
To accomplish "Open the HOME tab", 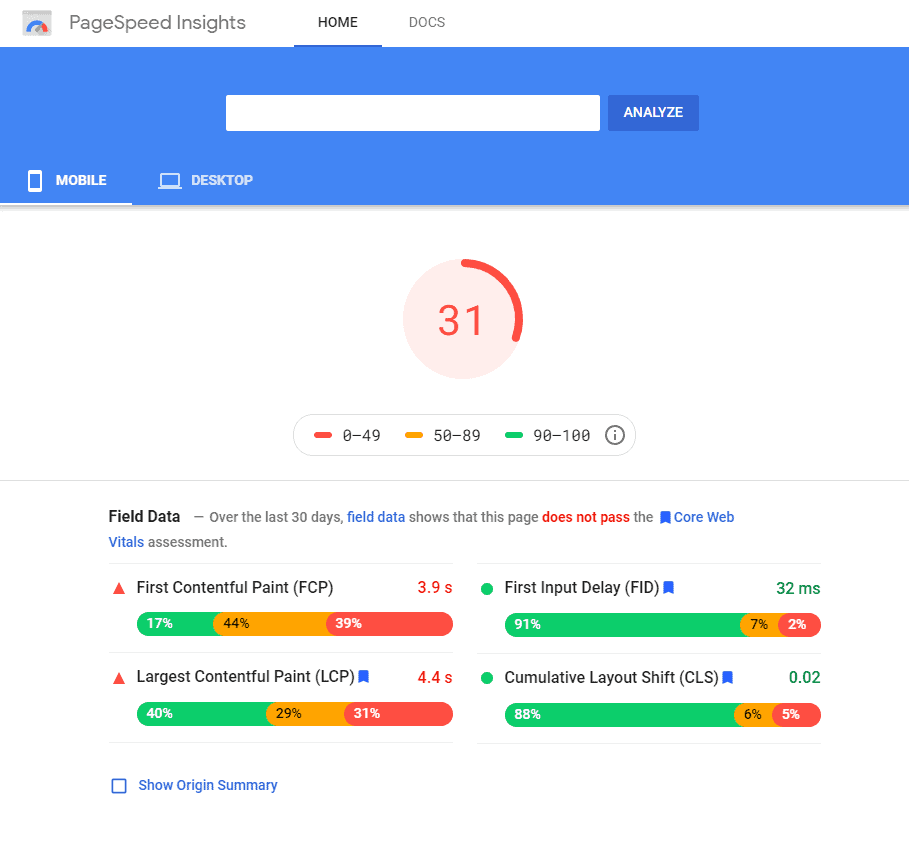I will [337, 23].
